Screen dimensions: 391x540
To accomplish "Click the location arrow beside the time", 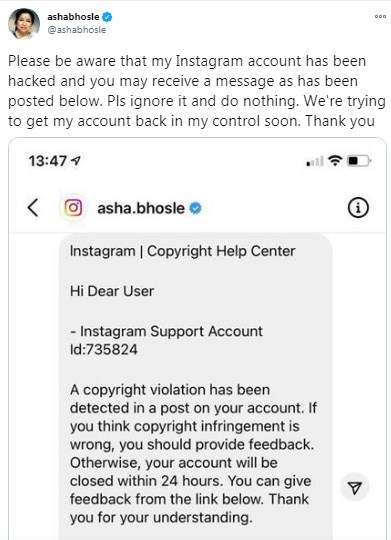I will click(75, 160).
